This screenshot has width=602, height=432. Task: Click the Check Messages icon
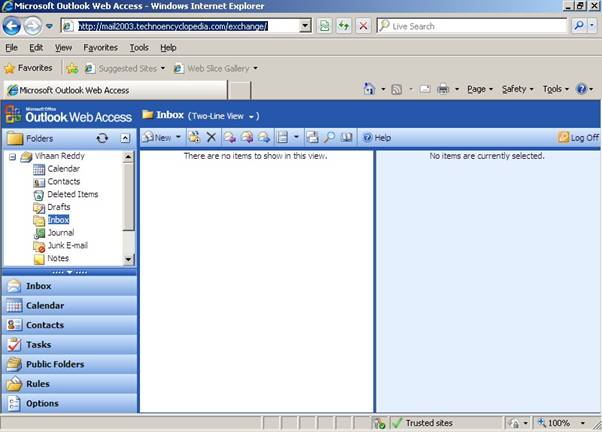pos(312,137)
